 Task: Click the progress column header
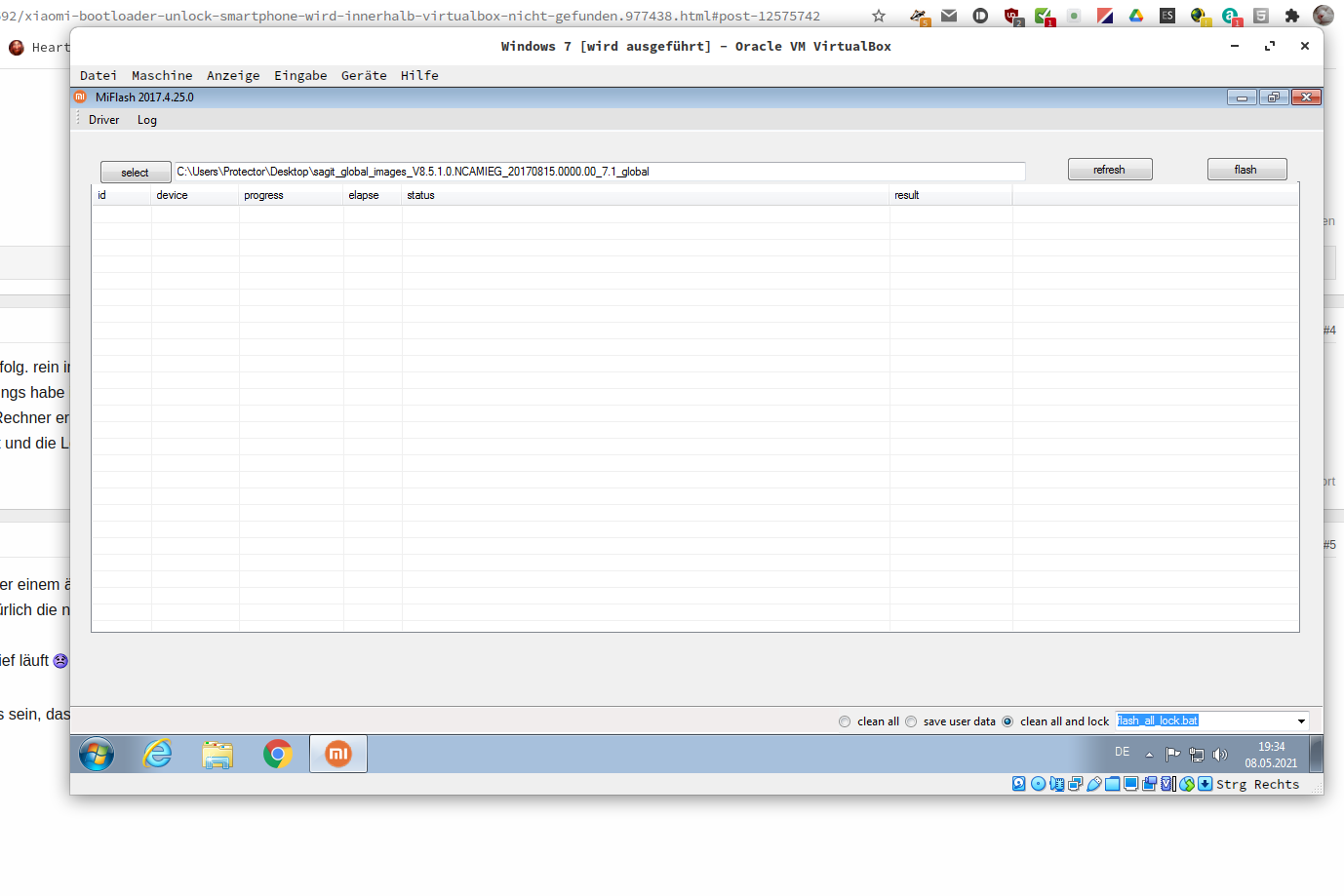coord(291,195)
